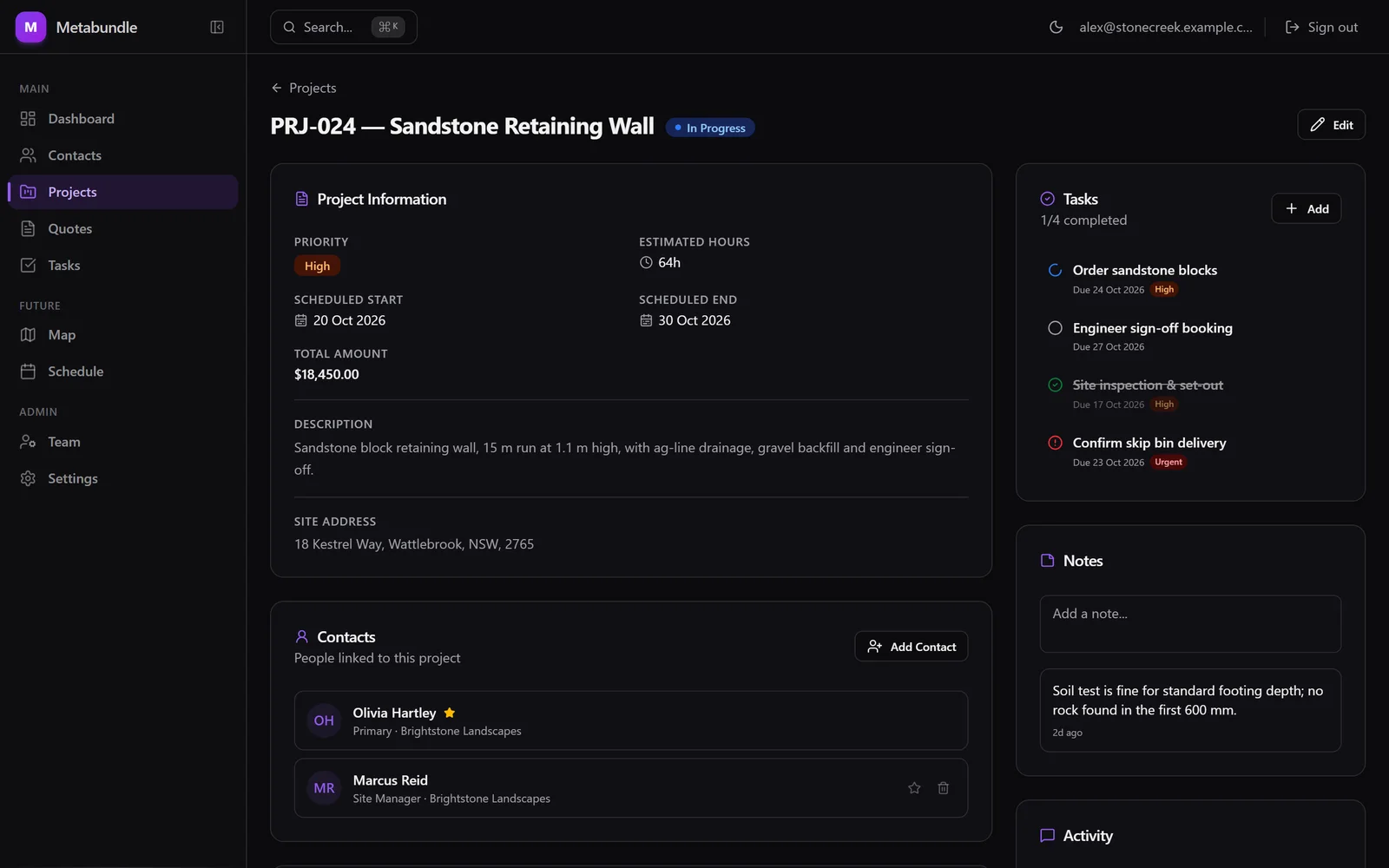Screen dimensions: 1389x868
Task: Go back via Projects arrow link
Action: (x=304, y=88)
